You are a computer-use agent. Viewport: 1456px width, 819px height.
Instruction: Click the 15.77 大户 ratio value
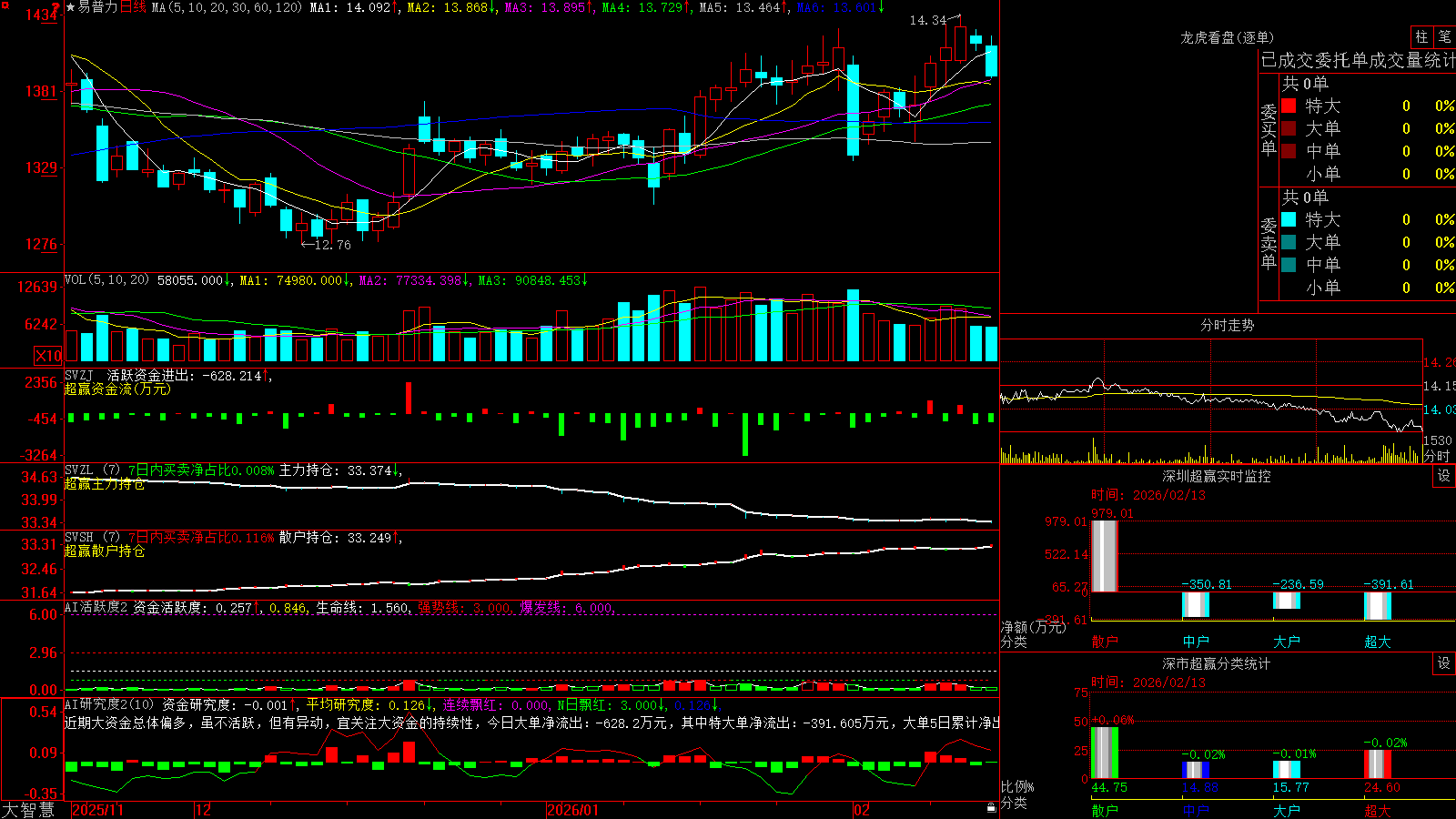(x=1291, y=787)
